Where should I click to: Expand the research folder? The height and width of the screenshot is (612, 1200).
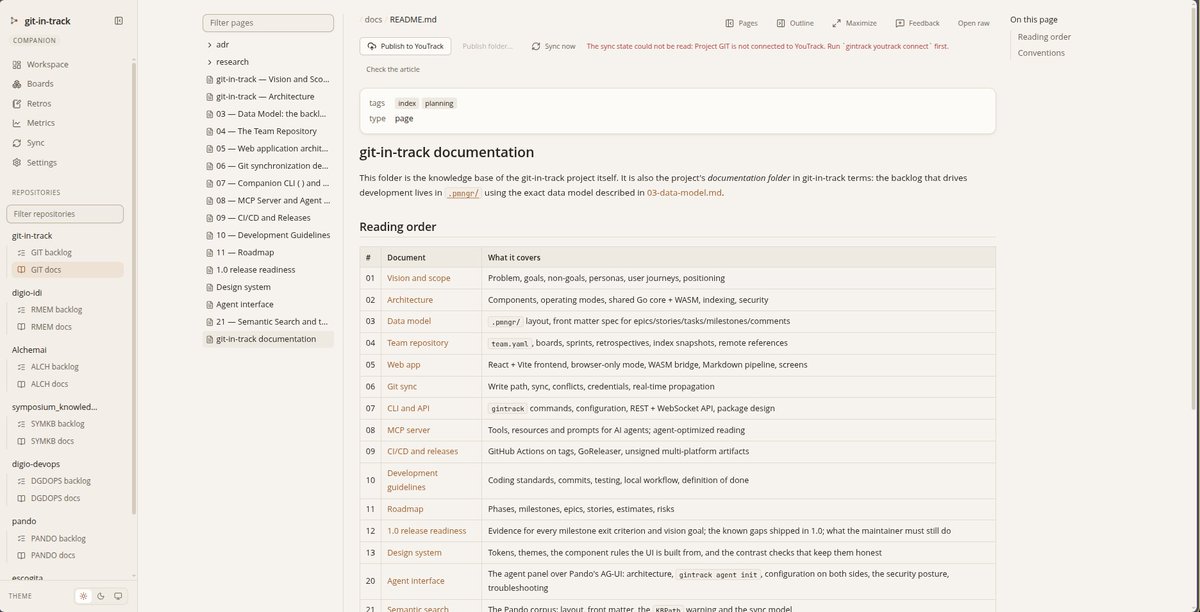pyautogui.click(x=268, y=62)
